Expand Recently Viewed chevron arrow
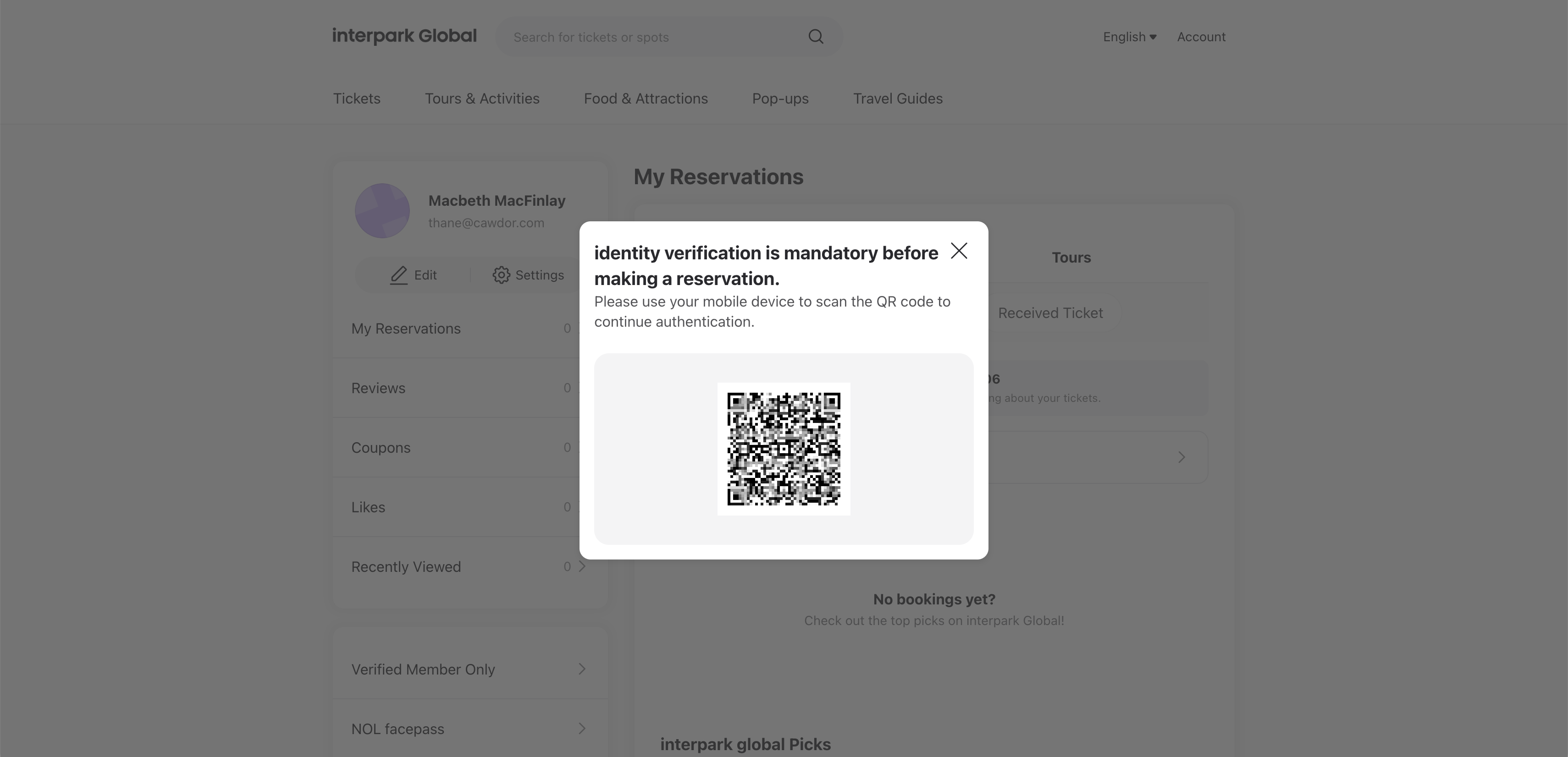This screenshot has height=757, width=1568. pos(582,566)
